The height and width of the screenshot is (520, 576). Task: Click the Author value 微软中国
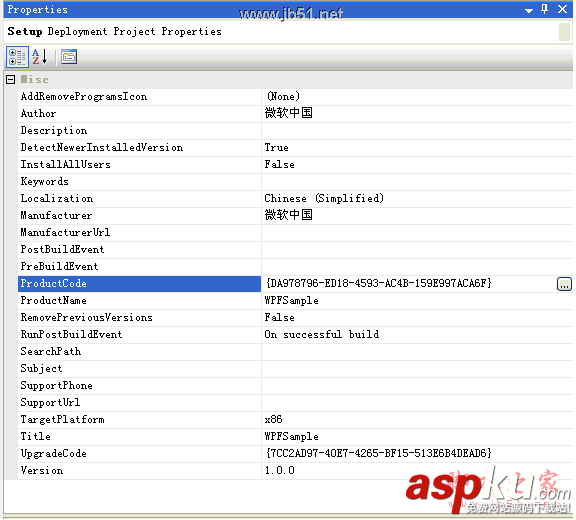[288, 113]
